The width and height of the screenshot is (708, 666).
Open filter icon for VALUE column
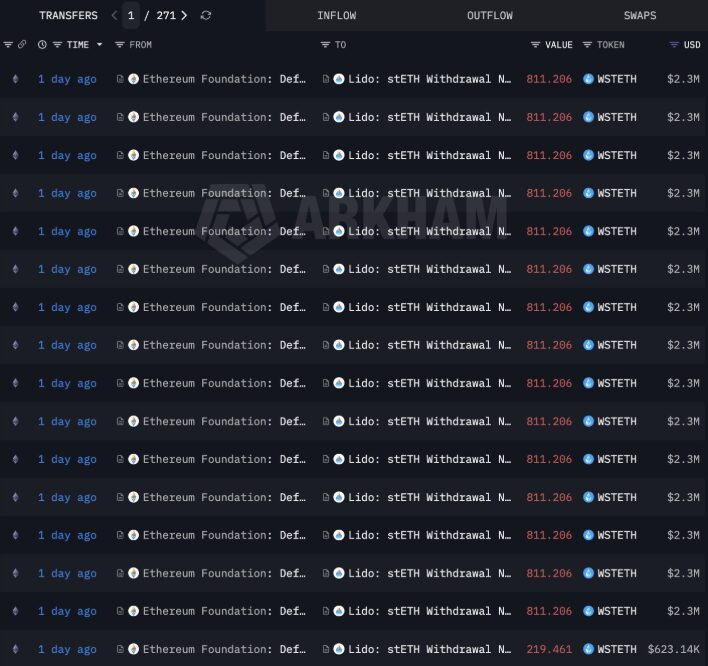pyautogui.click(x=536, y=45)
